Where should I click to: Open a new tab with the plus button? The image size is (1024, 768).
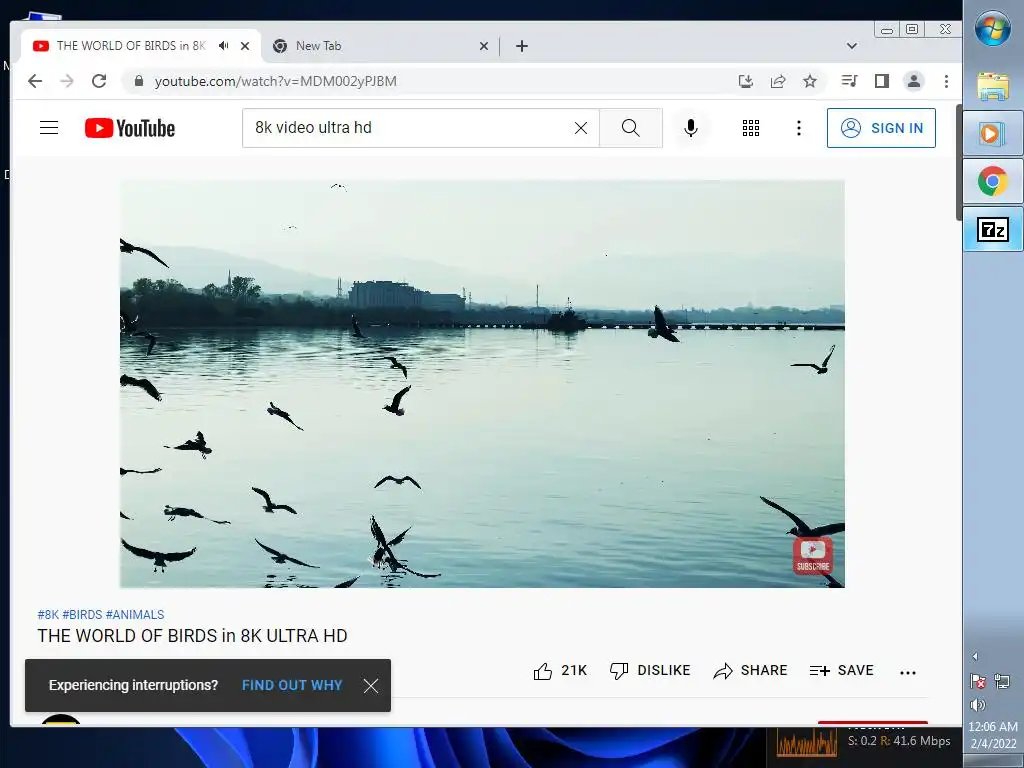point(522,46)
